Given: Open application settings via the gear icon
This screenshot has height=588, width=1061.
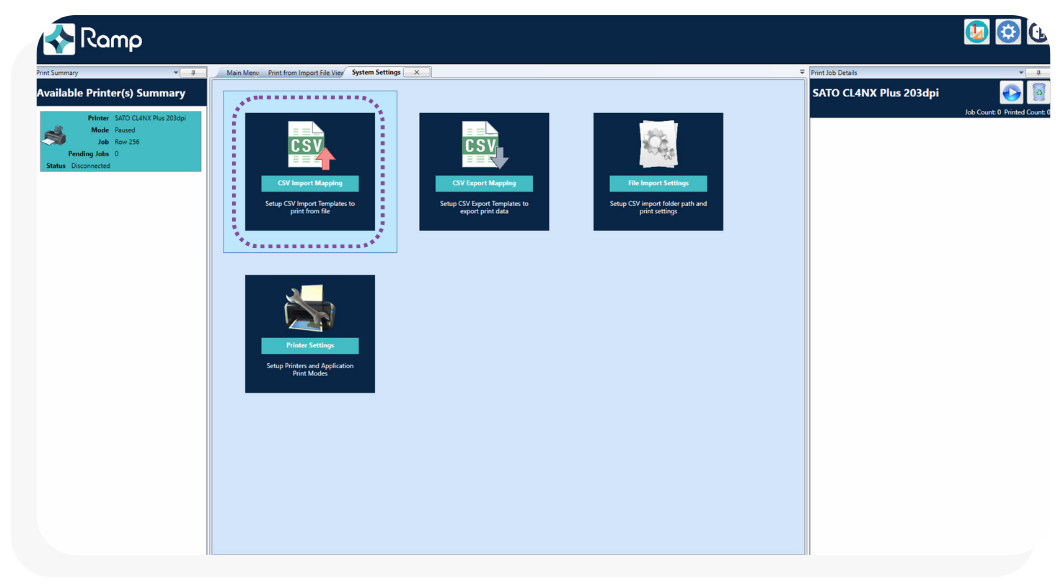Looking at the screenshot, I should (x=1008, y=31).
